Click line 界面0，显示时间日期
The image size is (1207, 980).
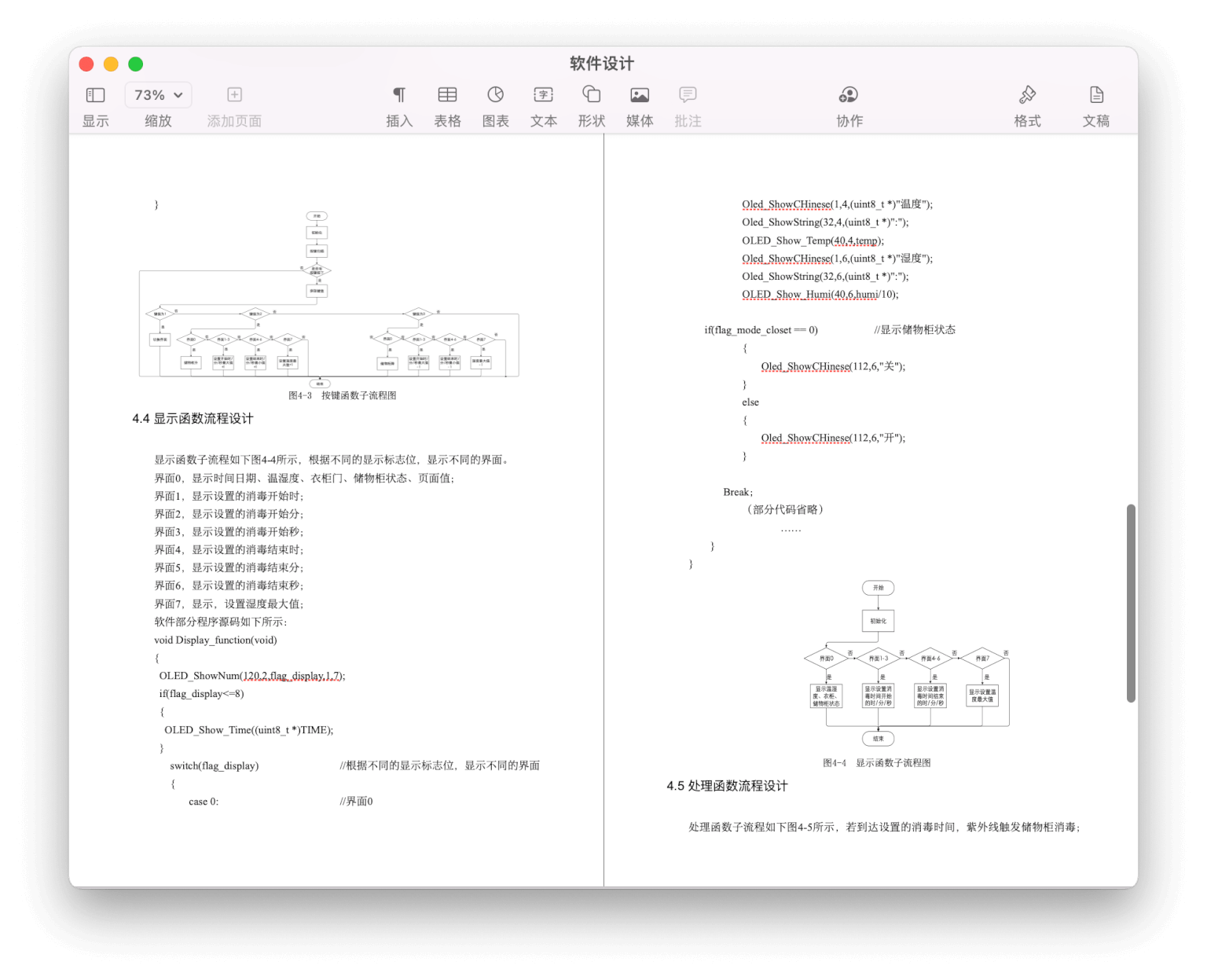click(x=304, y=479)
